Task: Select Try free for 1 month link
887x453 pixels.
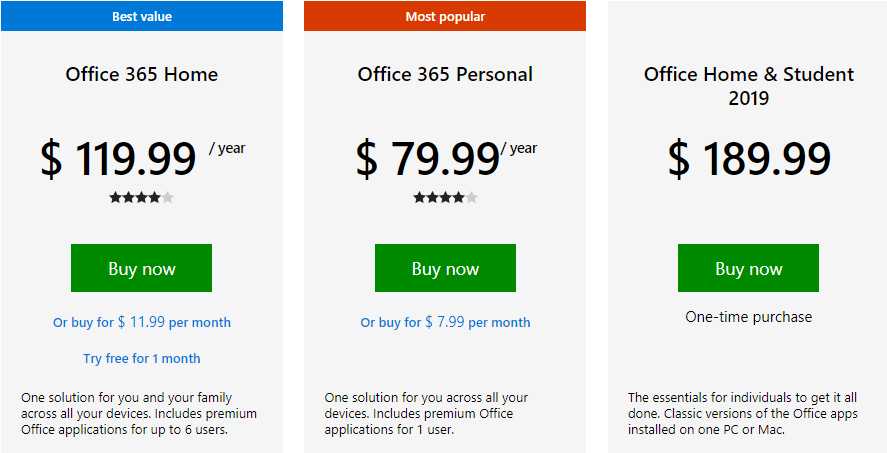Action: 142,359
